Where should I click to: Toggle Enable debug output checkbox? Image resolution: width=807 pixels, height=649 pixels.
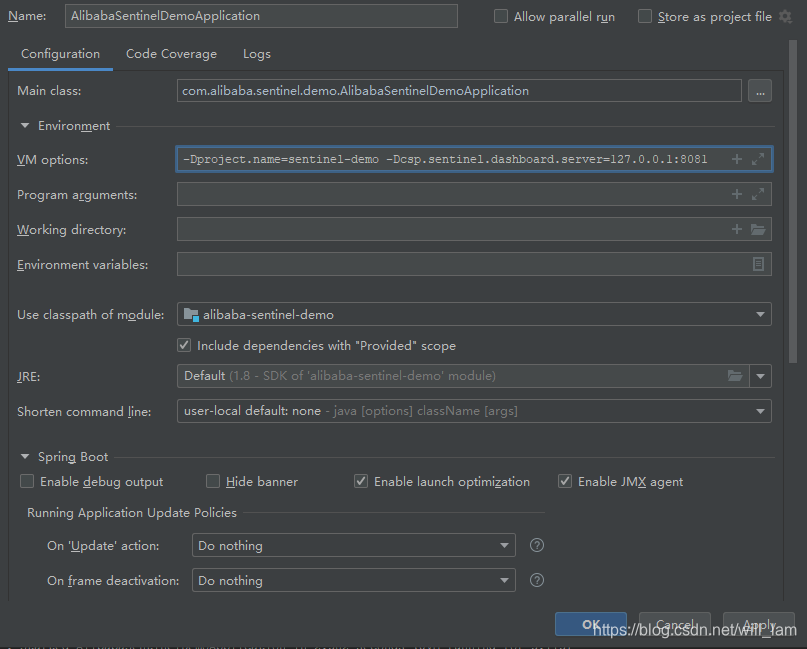pos(27,481)
